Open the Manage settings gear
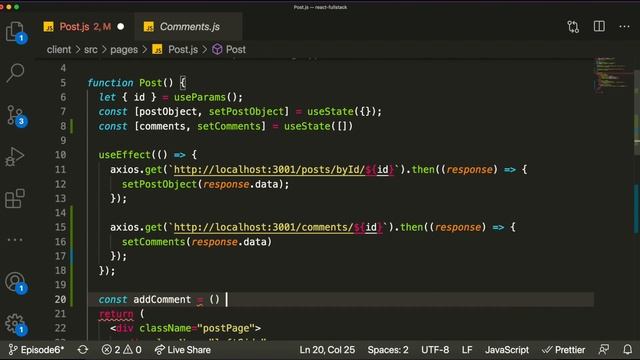 click(15, 324)
